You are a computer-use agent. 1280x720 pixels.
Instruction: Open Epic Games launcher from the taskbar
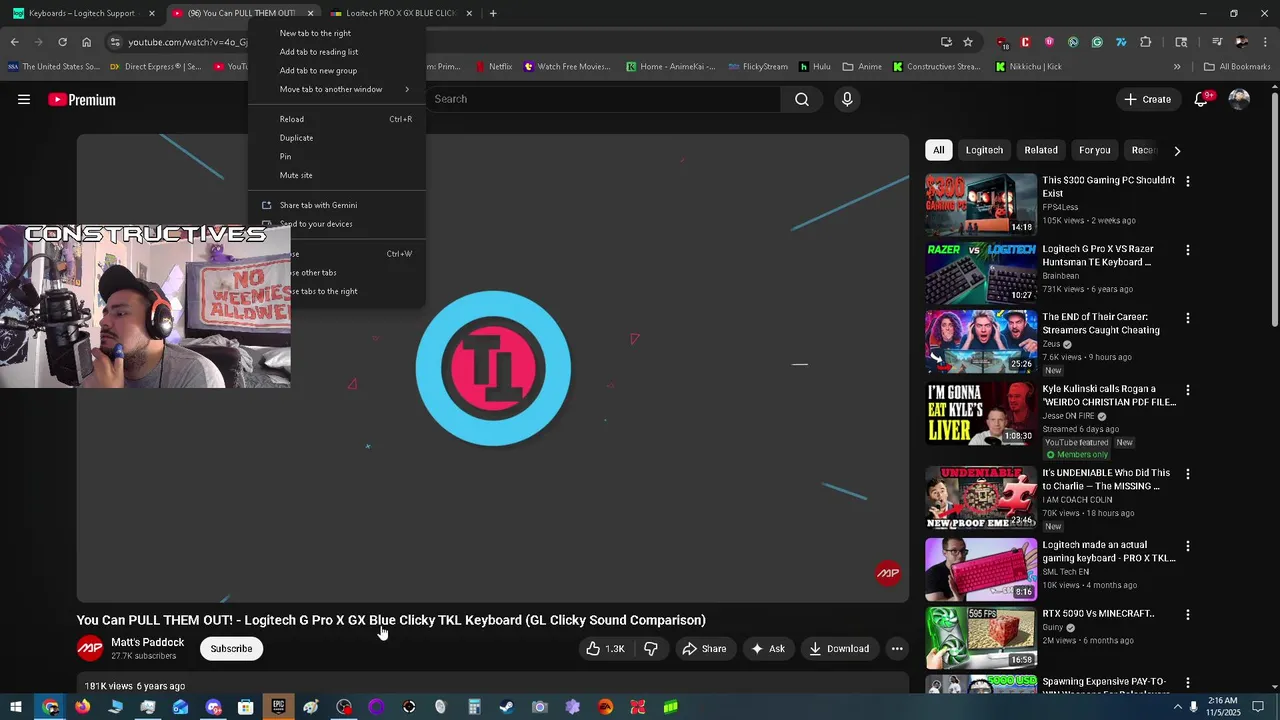[278, 707]
